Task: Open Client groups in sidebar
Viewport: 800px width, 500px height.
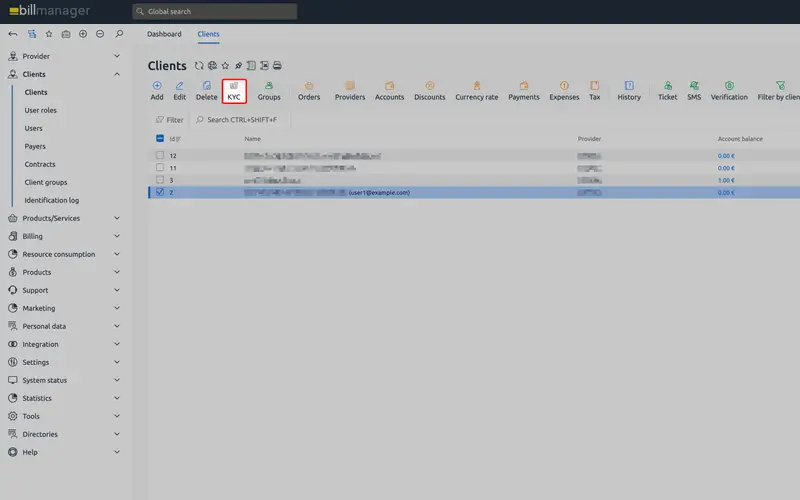Action: (45, 182)
